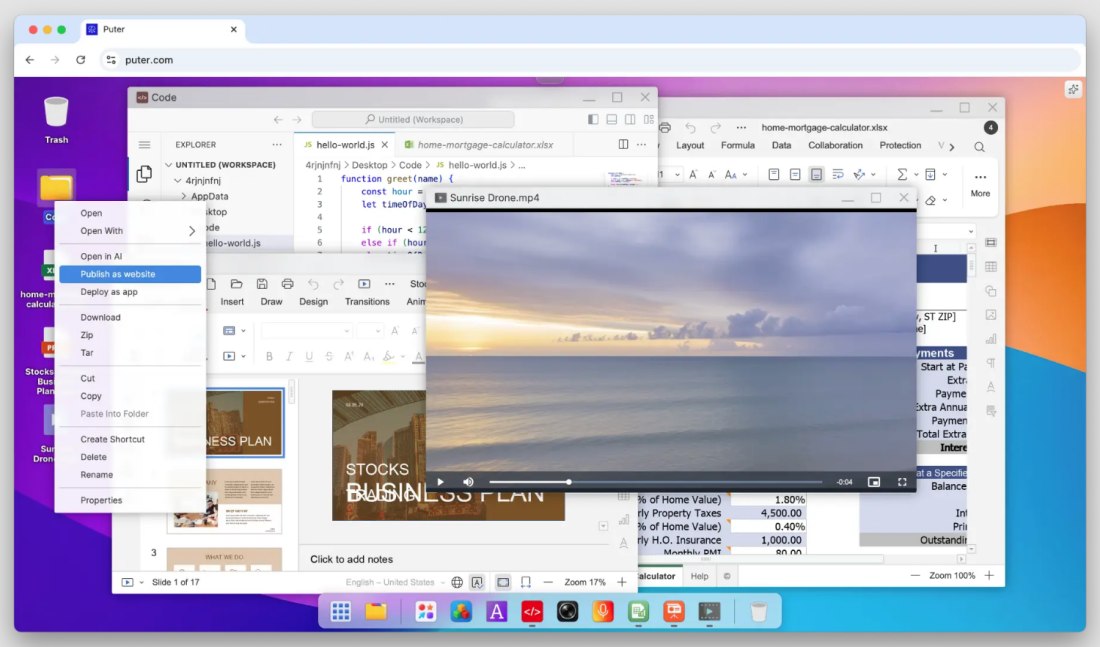Click Download in the context menu
The height and width of the screenshot is (647, 1100).
click(x=130, y=317)
